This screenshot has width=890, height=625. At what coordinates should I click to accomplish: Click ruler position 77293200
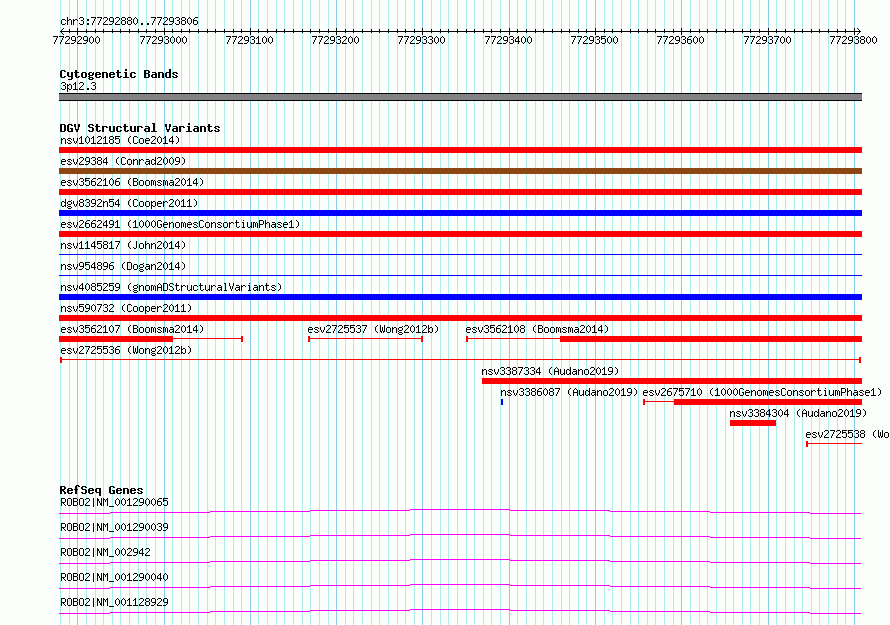pyautogui.click(x=335, y=40)
